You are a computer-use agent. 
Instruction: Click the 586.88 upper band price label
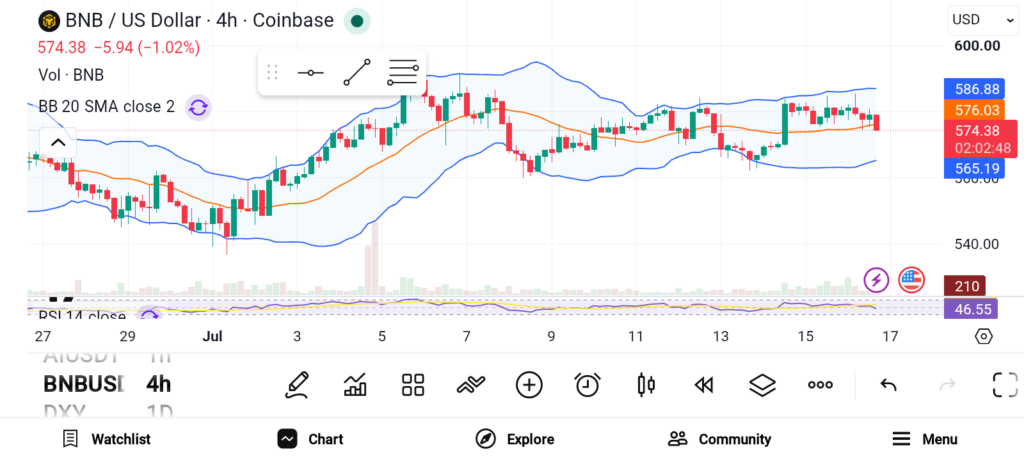[x=974, y=89]
